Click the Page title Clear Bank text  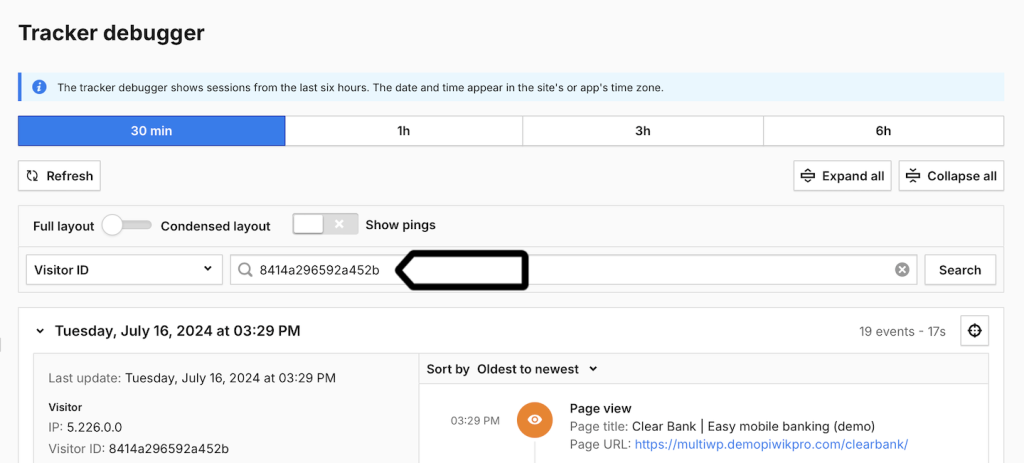[753, 427]
